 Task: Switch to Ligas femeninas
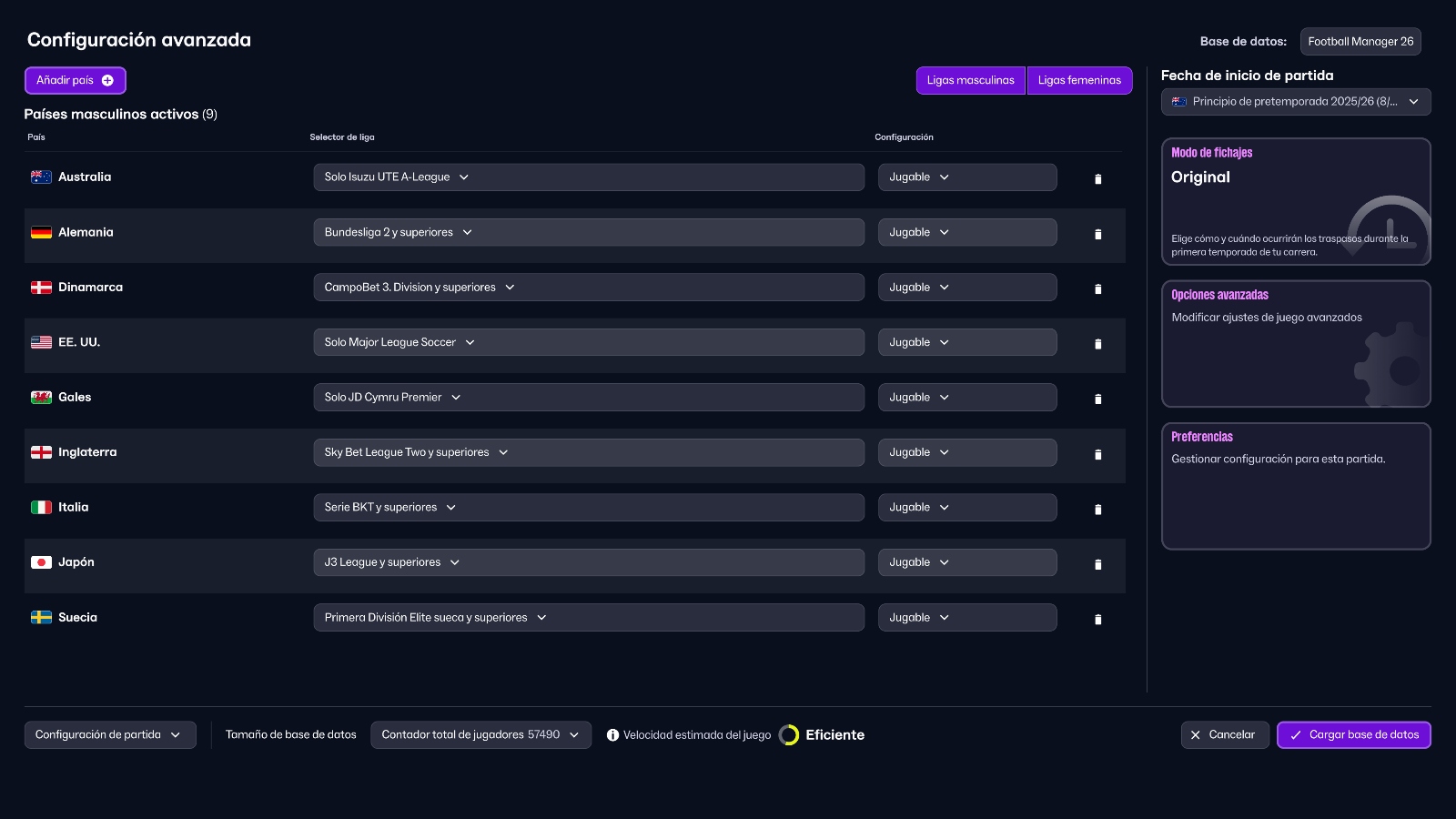(x=1079, y=80)
